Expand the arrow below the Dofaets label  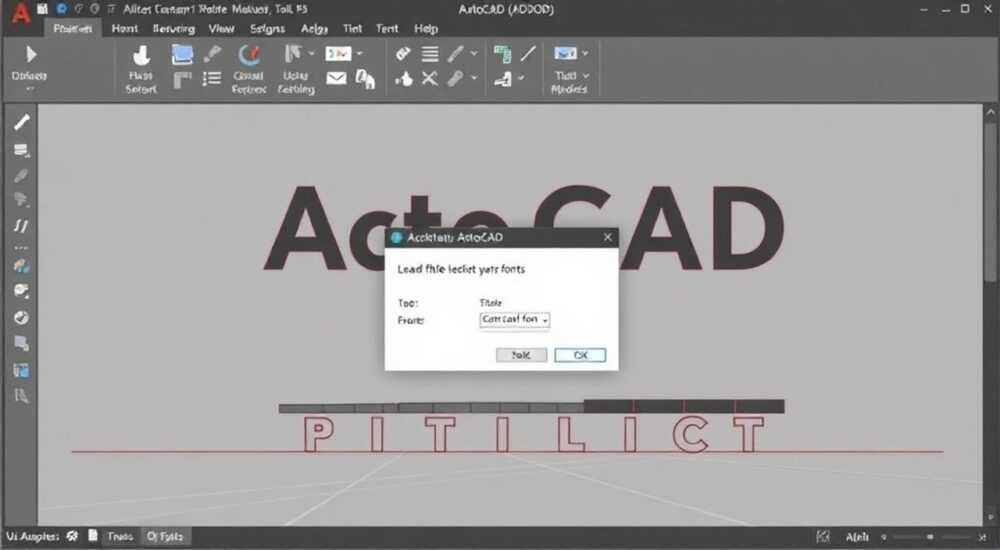pyautogui.click(x=30, y=89)
